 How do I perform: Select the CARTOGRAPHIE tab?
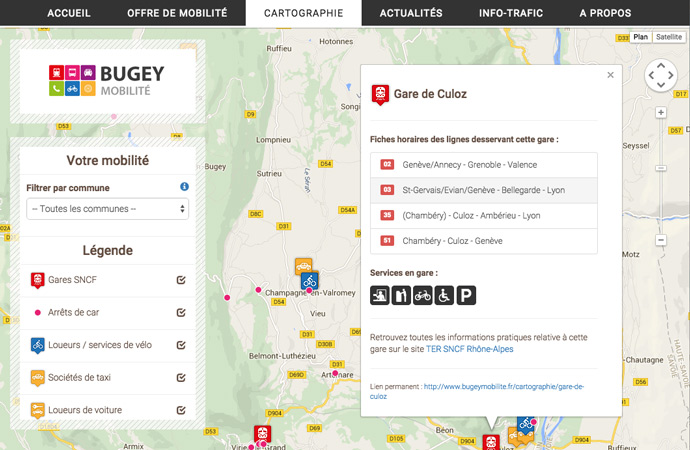pyautogui.click(x=303, y=13)
